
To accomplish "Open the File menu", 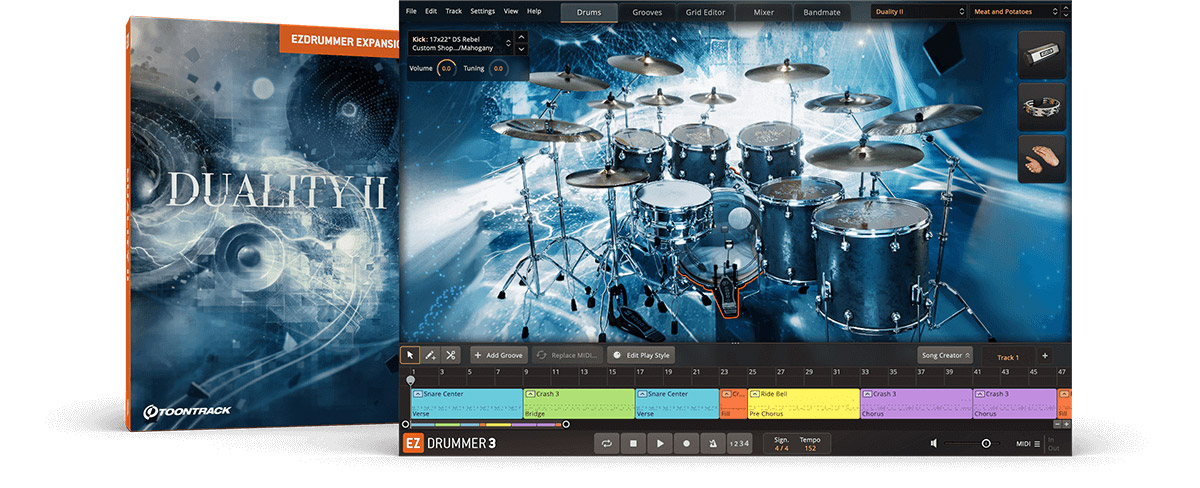I will (411, 11).
